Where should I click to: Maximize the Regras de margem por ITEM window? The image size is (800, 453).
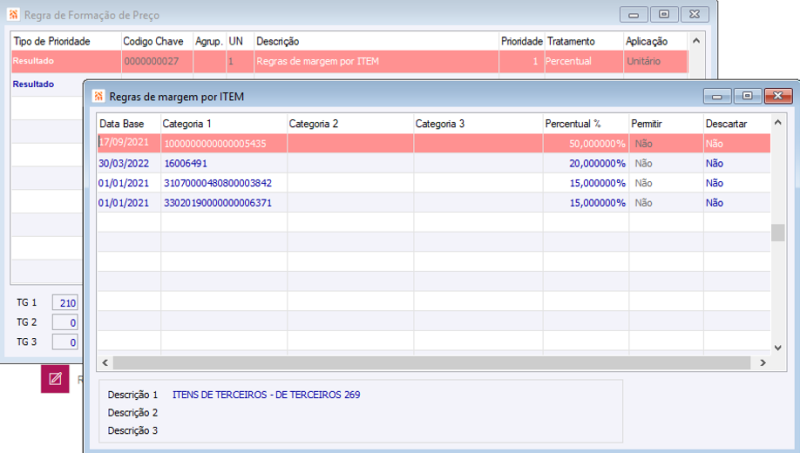(x=747, y=96)
